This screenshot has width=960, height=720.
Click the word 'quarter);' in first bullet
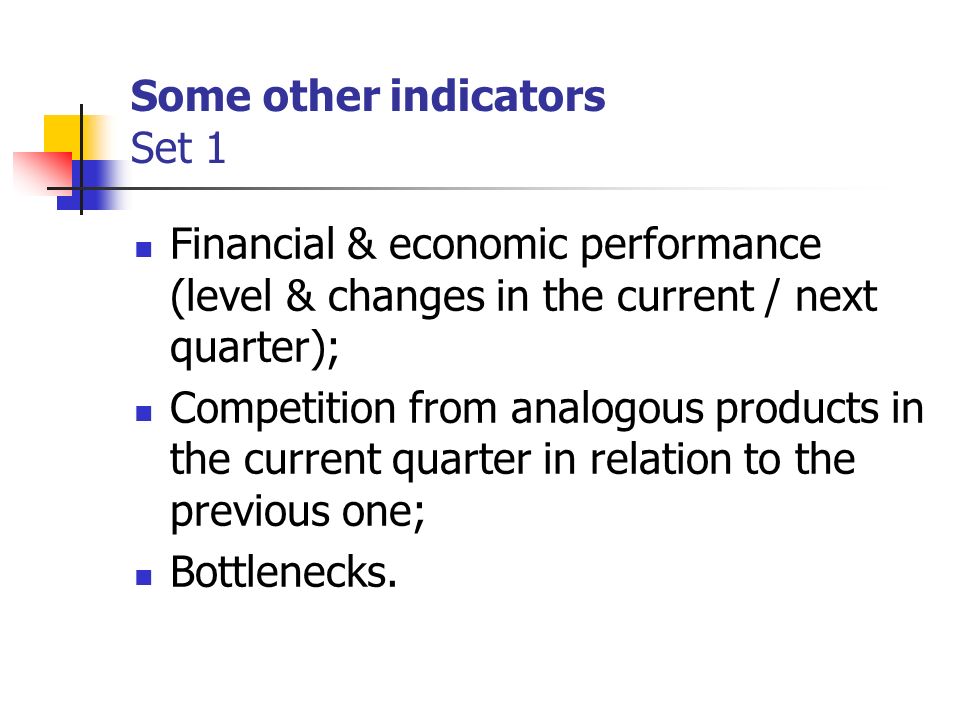tap(254, 349)
